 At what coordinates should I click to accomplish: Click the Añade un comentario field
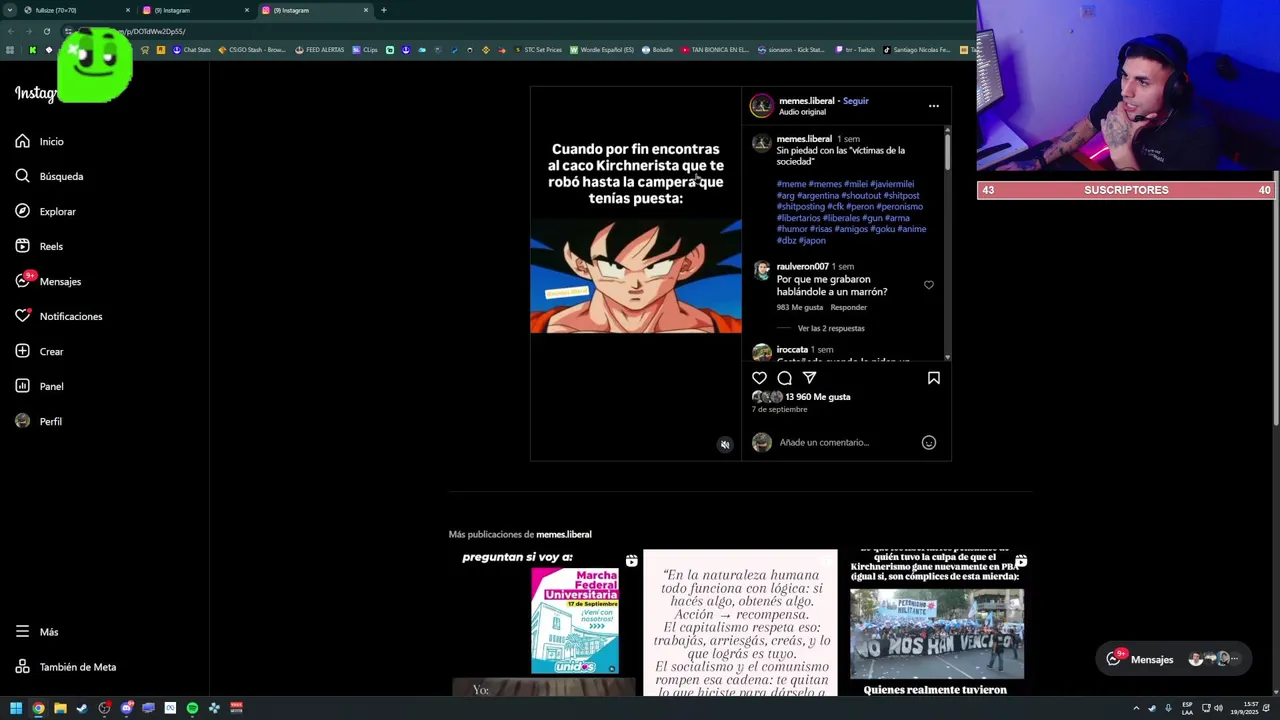846,443
